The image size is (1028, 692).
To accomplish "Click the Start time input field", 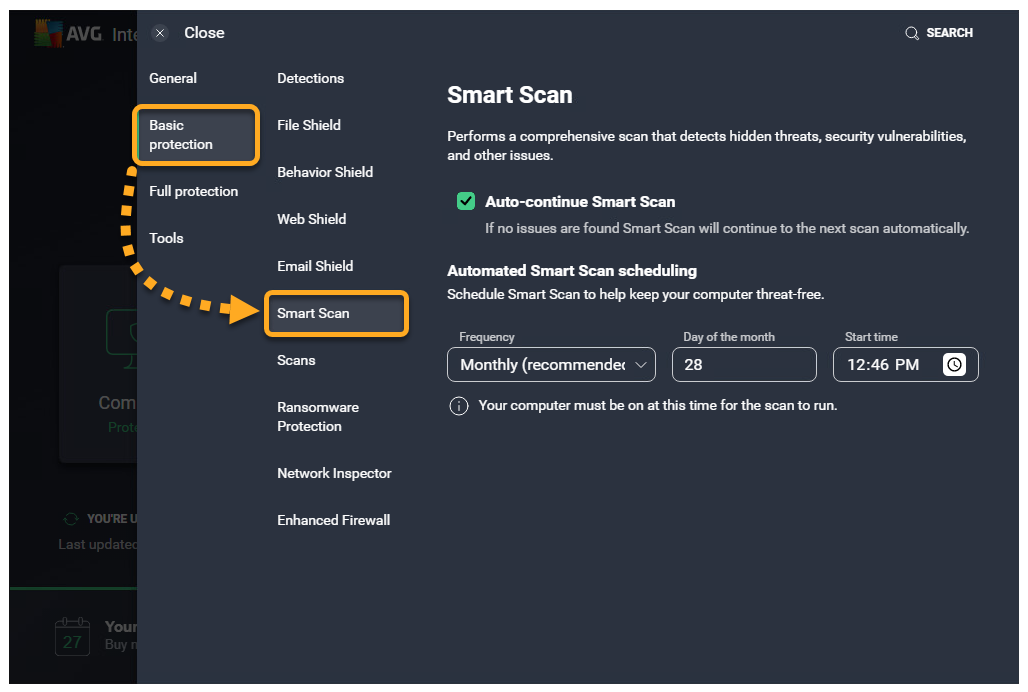I will click(x=885, y=365).
